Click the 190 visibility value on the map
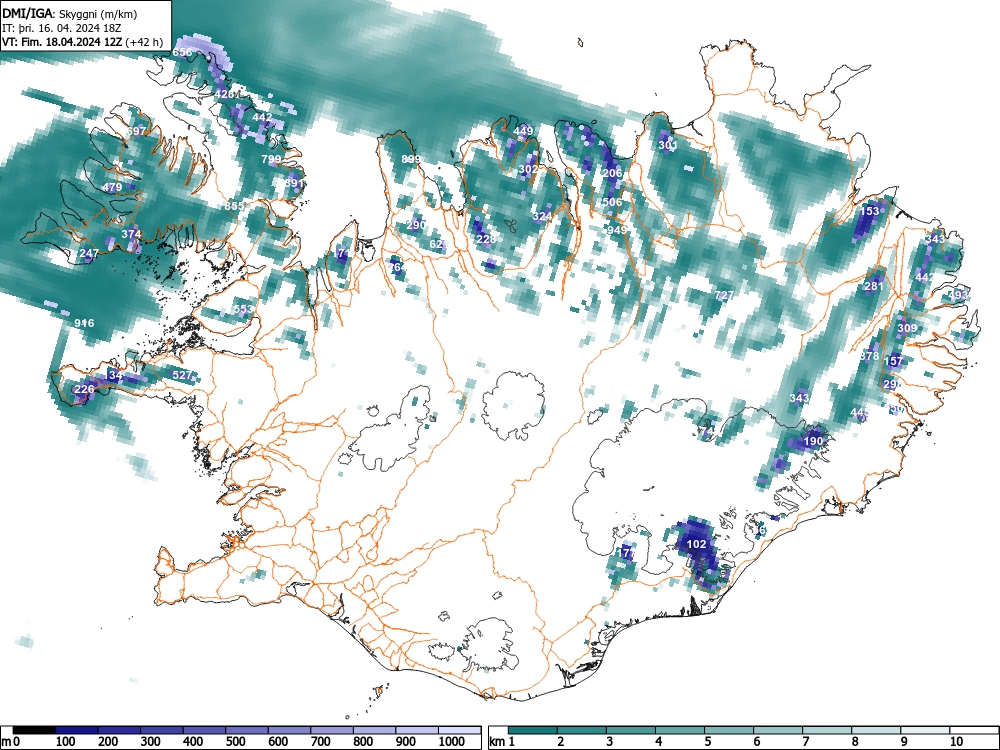 point(813,441)
